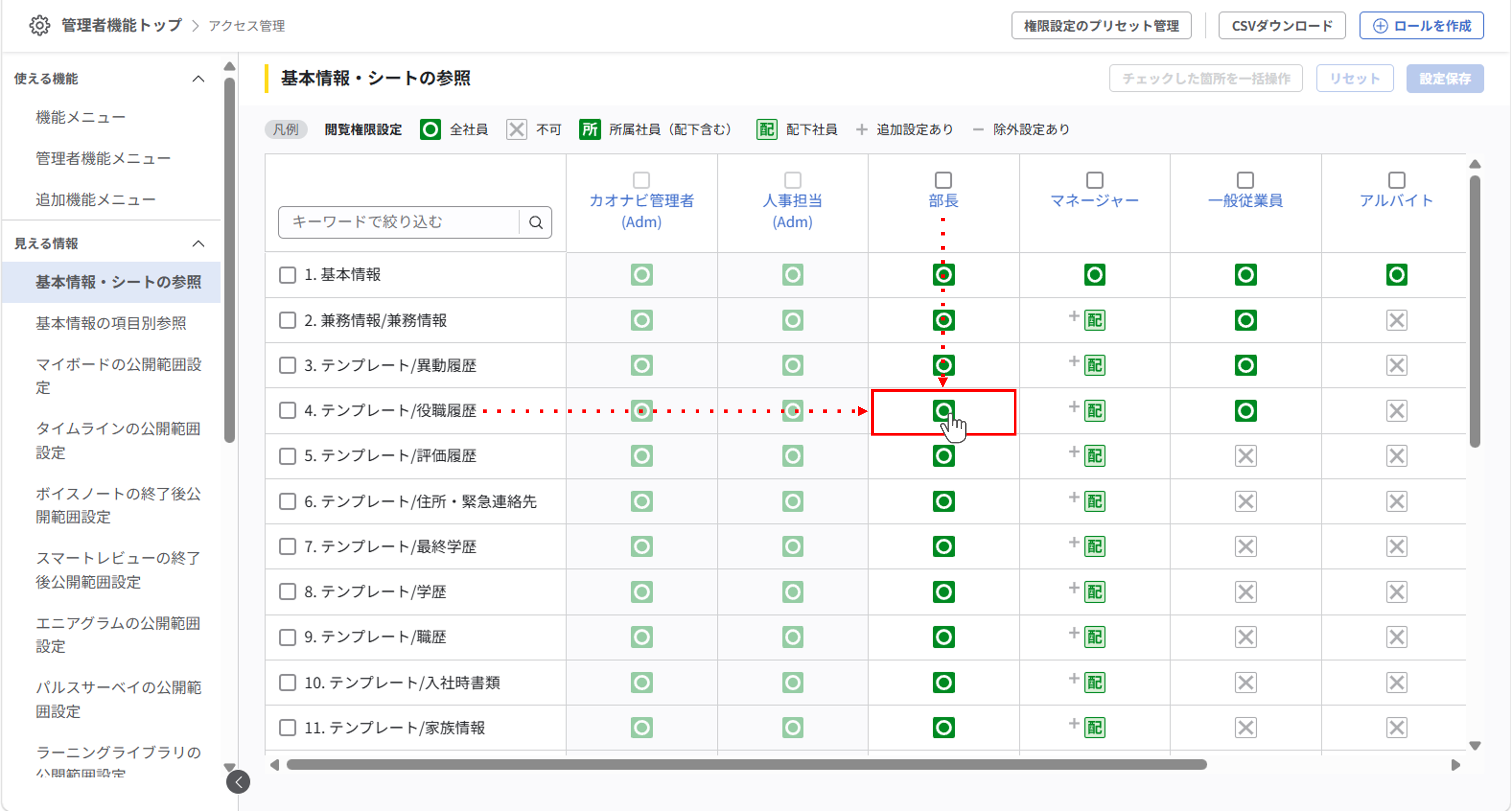This screenshot has width=1512, height=811.
Task: Click the 部長 permission icon for 11. テンプレート/家族情報
Action: (943, 728)
